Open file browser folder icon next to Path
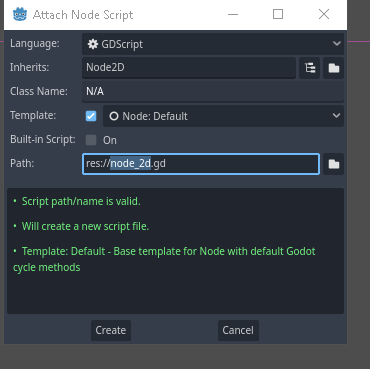Screen dimensions: 370x369 pos(334,164)
